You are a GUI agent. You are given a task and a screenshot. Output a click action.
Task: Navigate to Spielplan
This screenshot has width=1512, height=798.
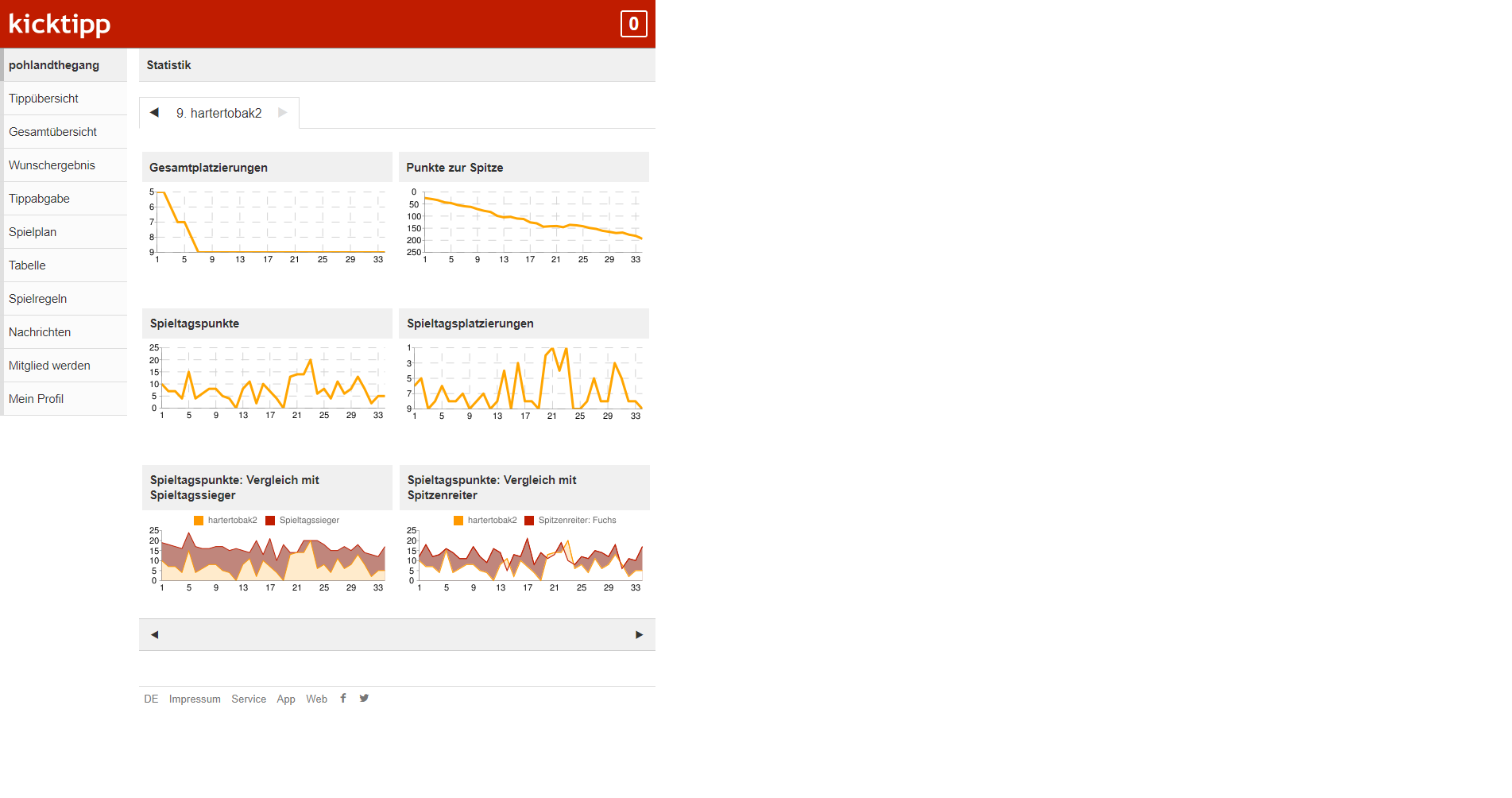[33, 232]
